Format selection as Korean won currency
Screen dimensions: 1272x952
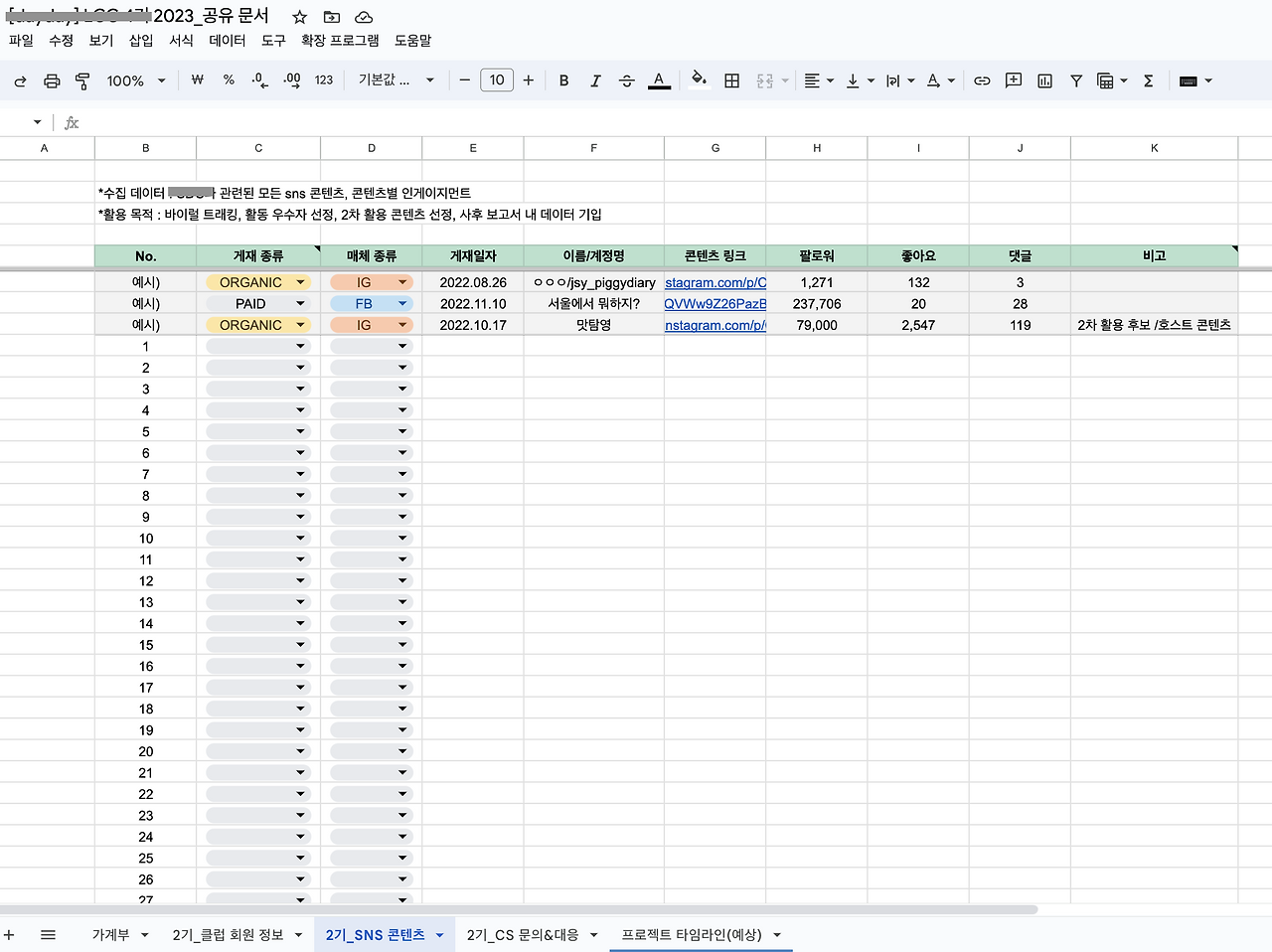pyautogui.click(x=198, y=80)
